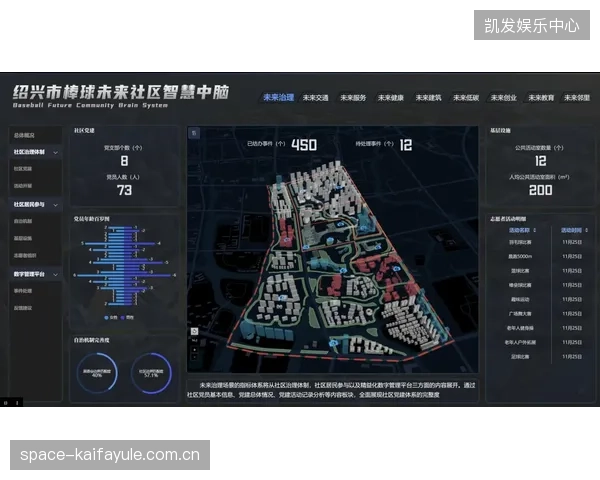This screenshot has width=600, height=480.
Task: Sort the table by 活动名称 sort icon
Action: [x=535, y=230]
